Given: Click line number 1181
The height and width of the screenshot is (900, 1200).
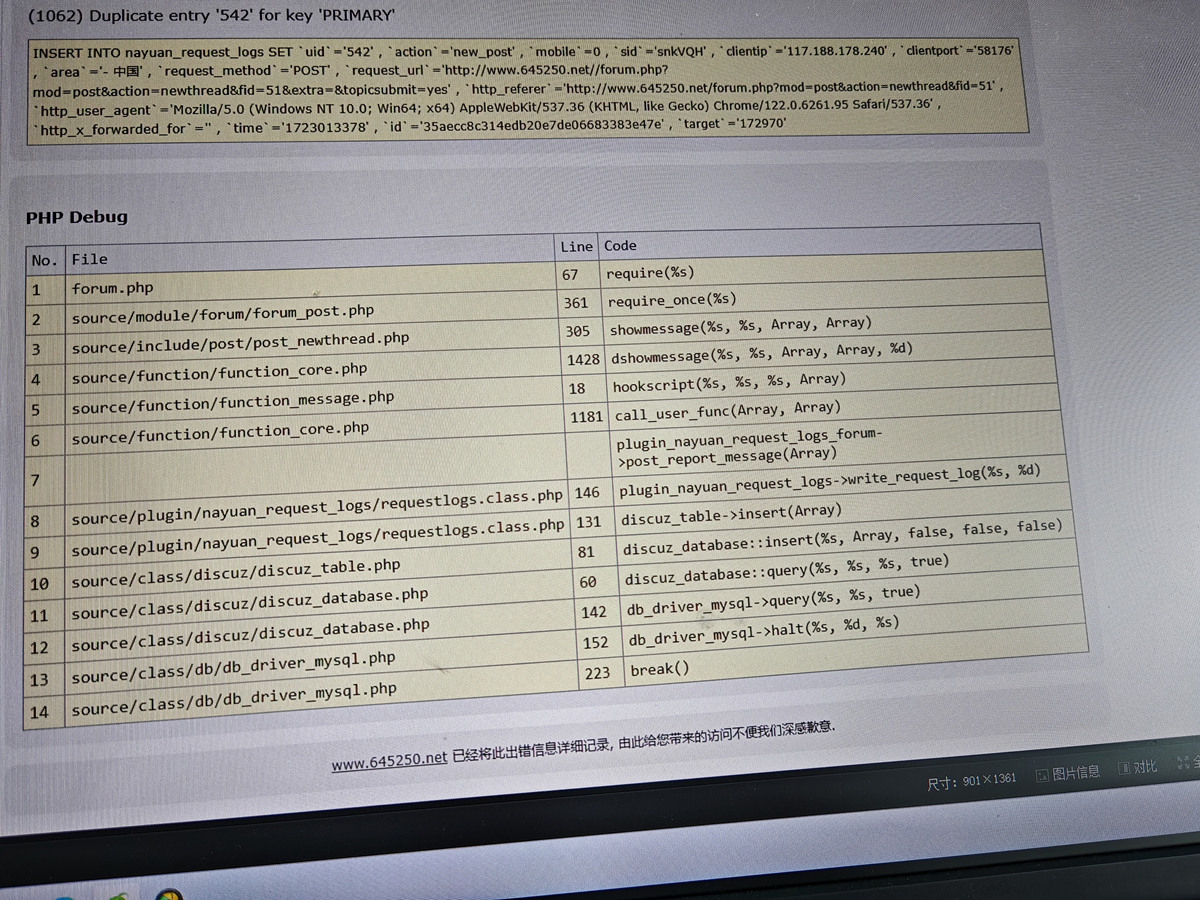Looking at the screenshot, I should tap(586, 416).
